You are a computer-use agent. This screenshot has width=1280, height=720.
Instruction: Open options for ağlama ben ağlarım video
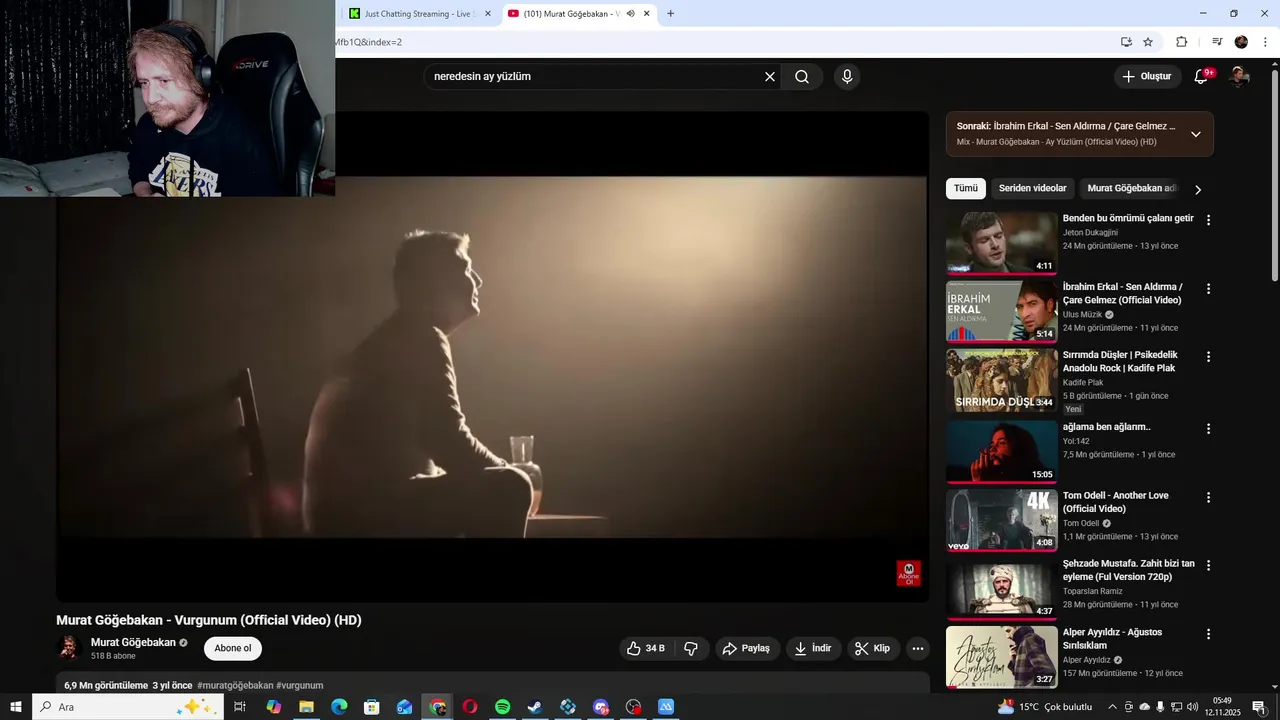(1208, 428)
